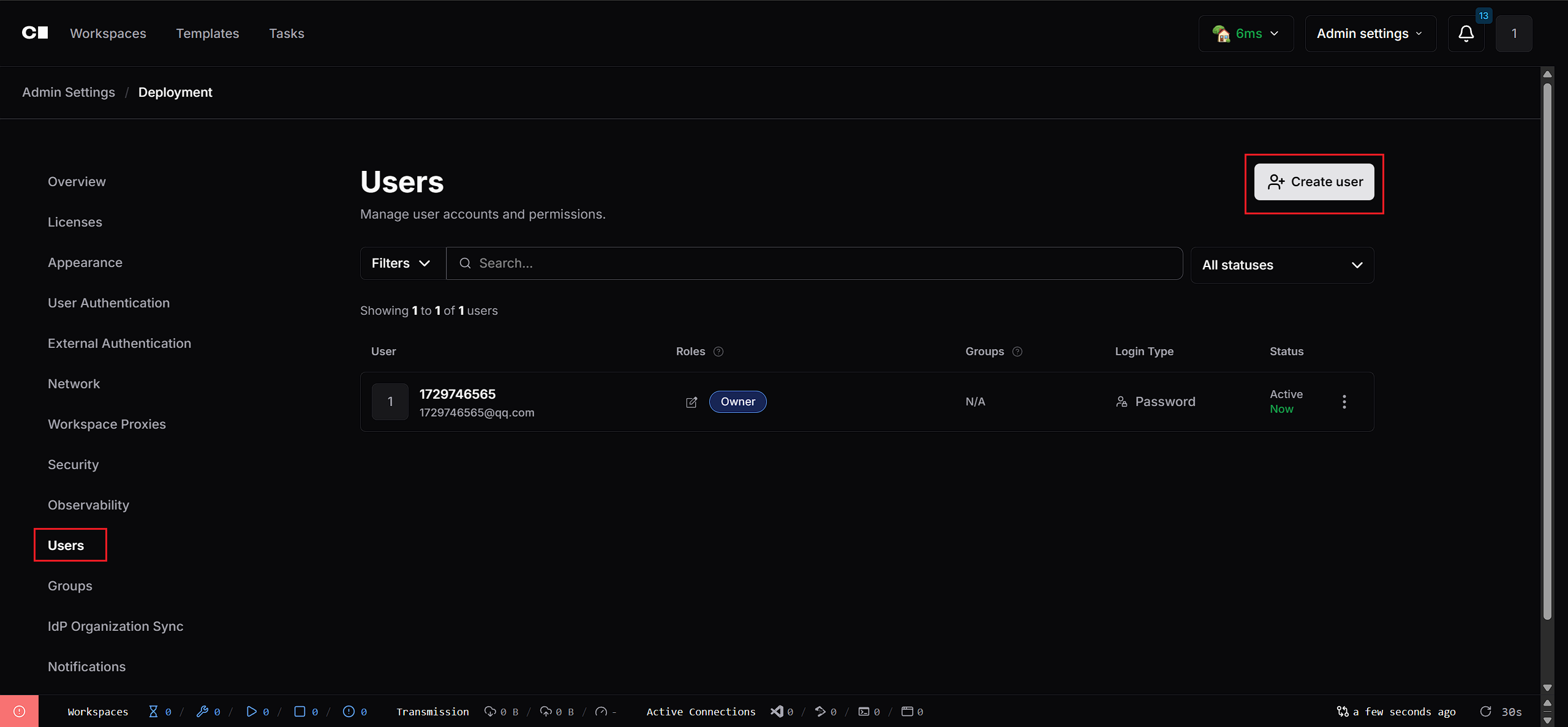Click the Coder logo in the navbar
1568x727 pixels.
[35, 33]
